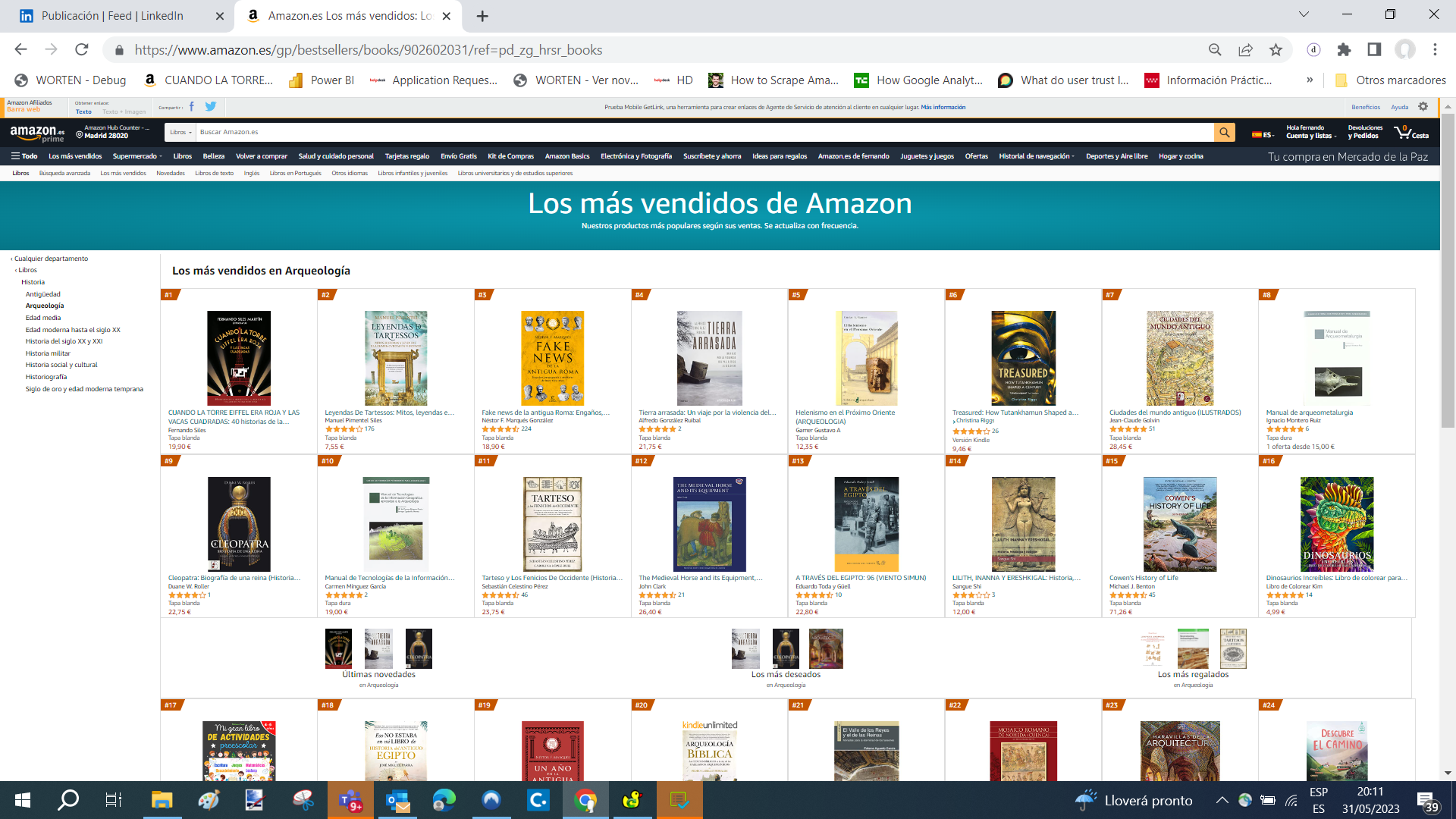Open Devoluciones y Pedidos
The height and width of the screenshot is (819, 1456).
click(1365, 132)
